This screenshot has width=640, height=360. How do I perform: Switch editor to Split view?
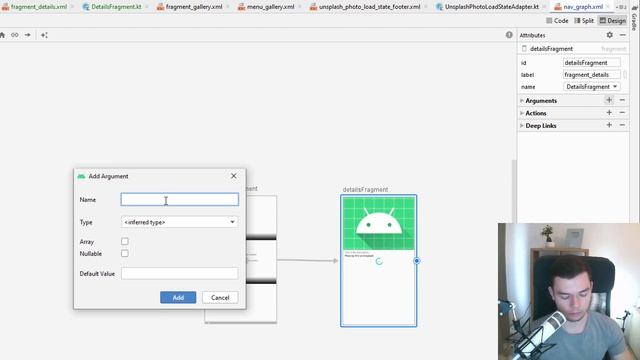[x=584, y=20]
